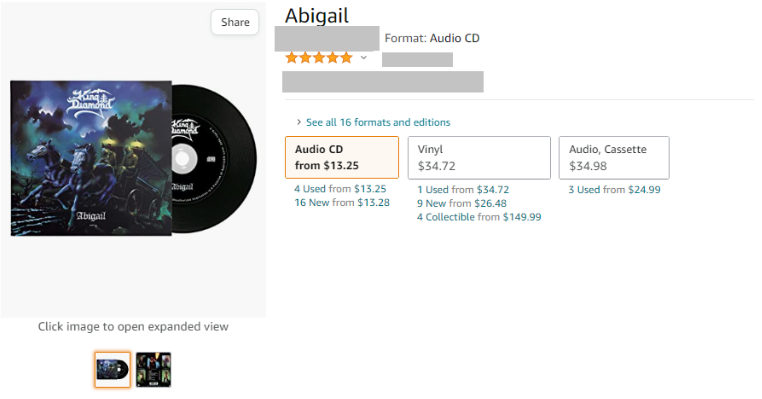The width and height of the screenshot is (762, 399).
Task: Open 4 Collectible from $149.99 link
Action: pos(479,217)
